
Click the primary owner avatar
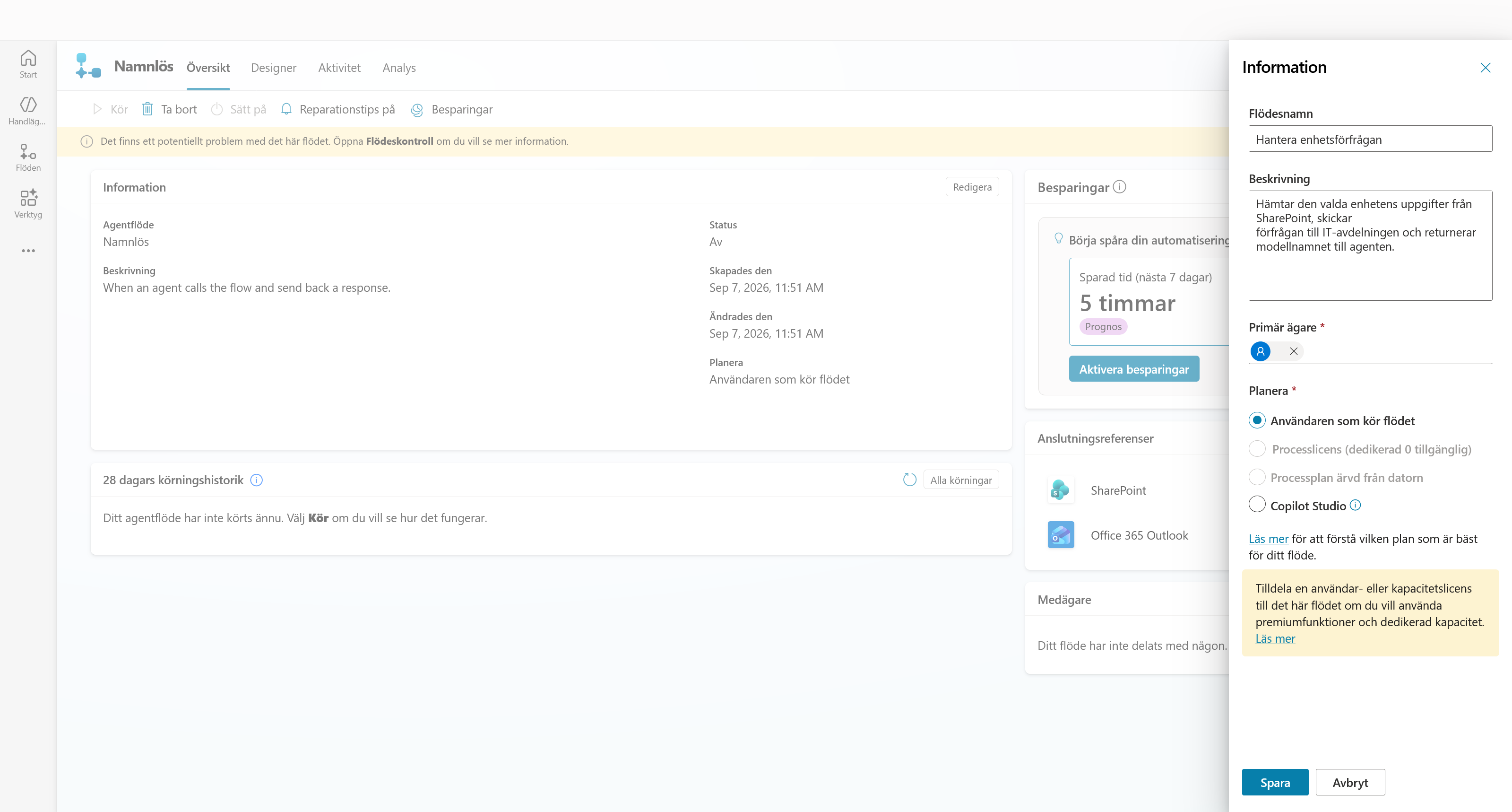point(1260,351)
